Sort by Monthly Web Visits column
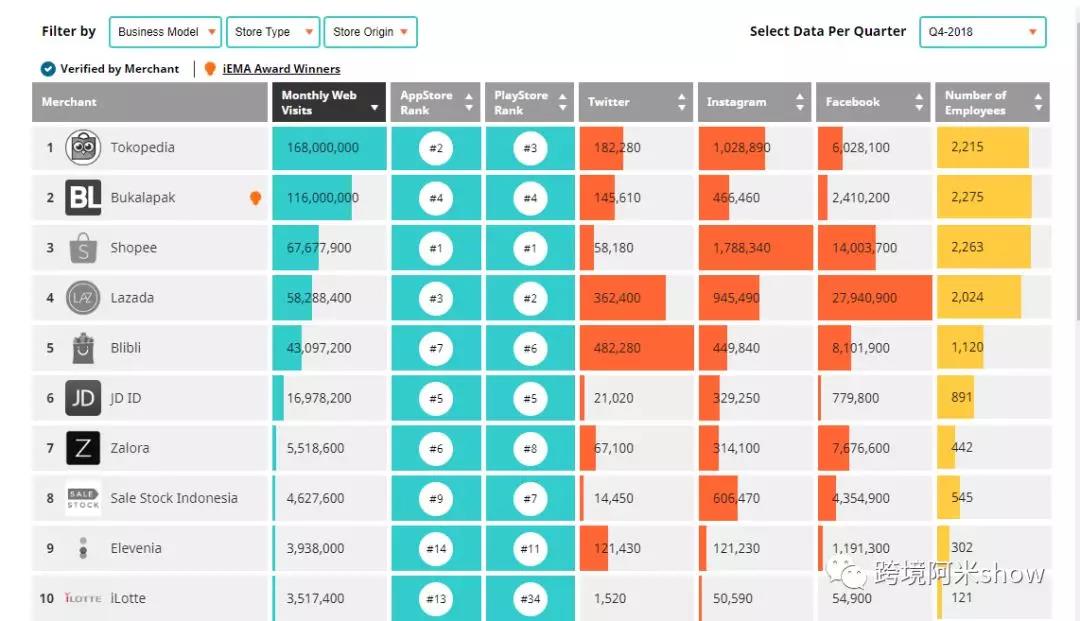Screen dimensions: 1080x621 329,102
